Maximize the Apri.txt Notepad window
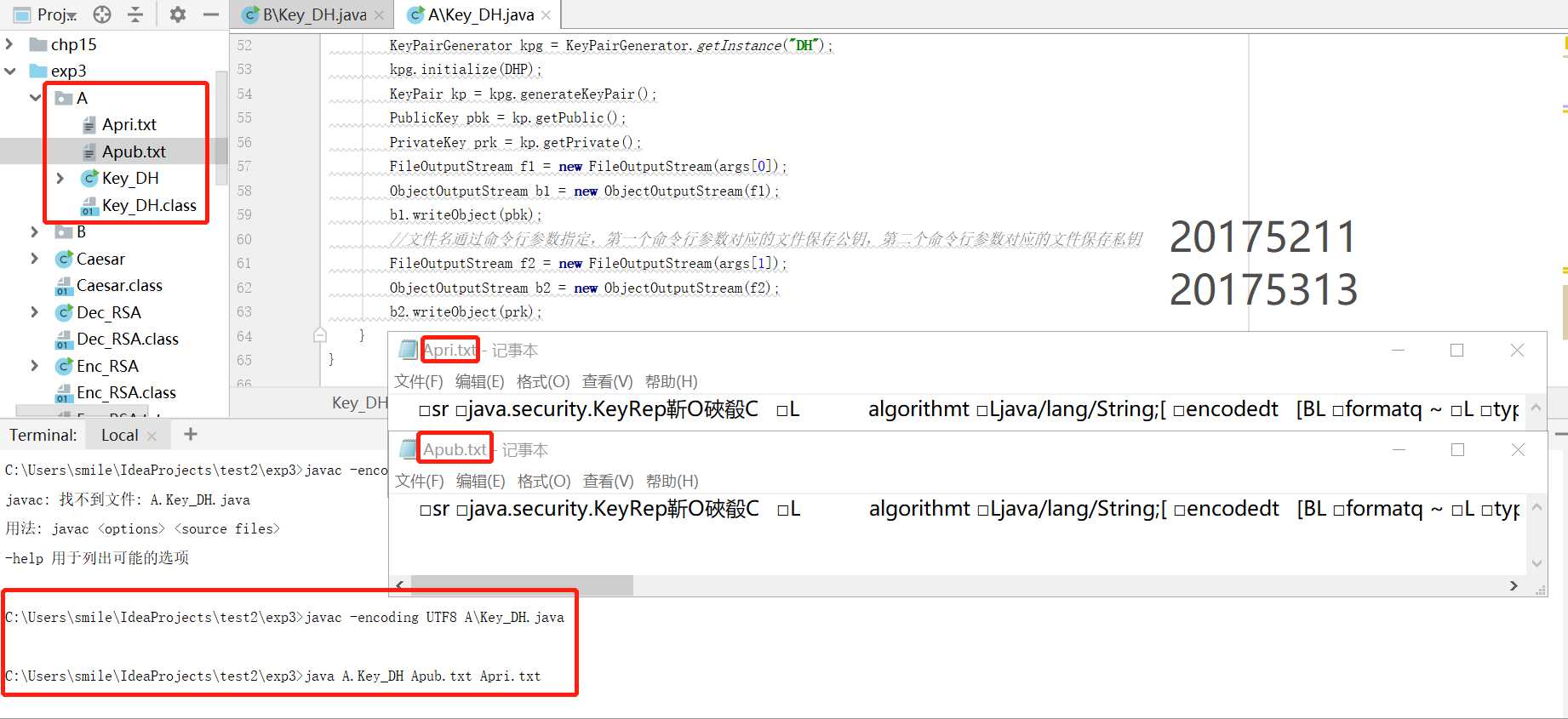Viewport: 1568px width, 719px height. coord(1457,350)
